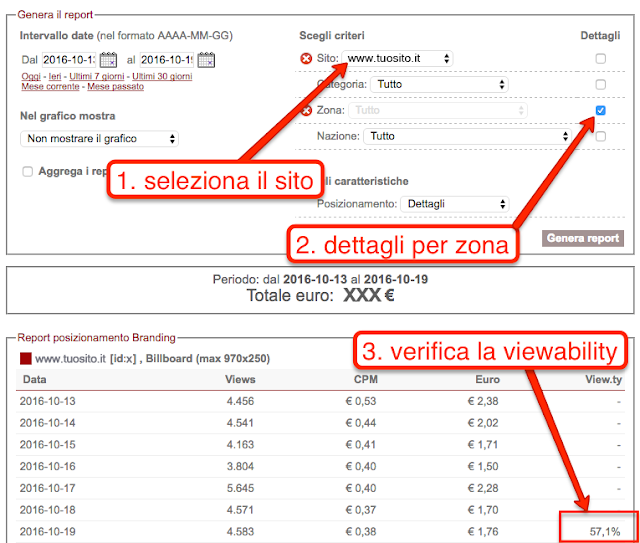Click into the 'Dal' start date field
Viewport: 640px width, 543px height.
point(68,60)
